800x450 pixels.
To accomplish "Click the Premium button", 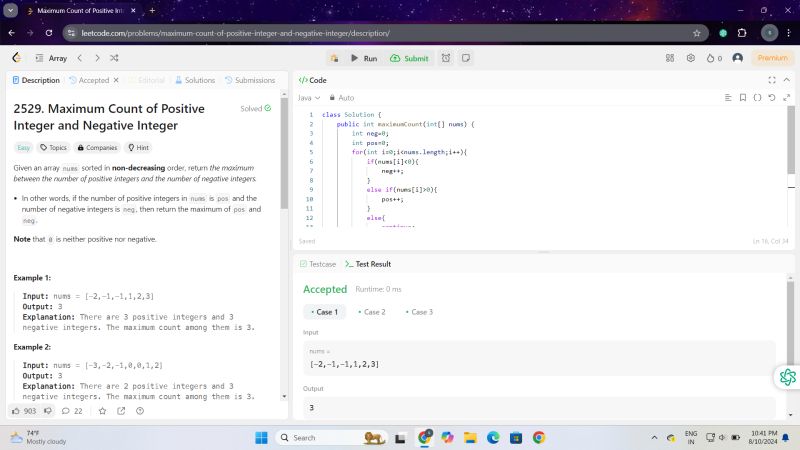I will pos(772,58).
